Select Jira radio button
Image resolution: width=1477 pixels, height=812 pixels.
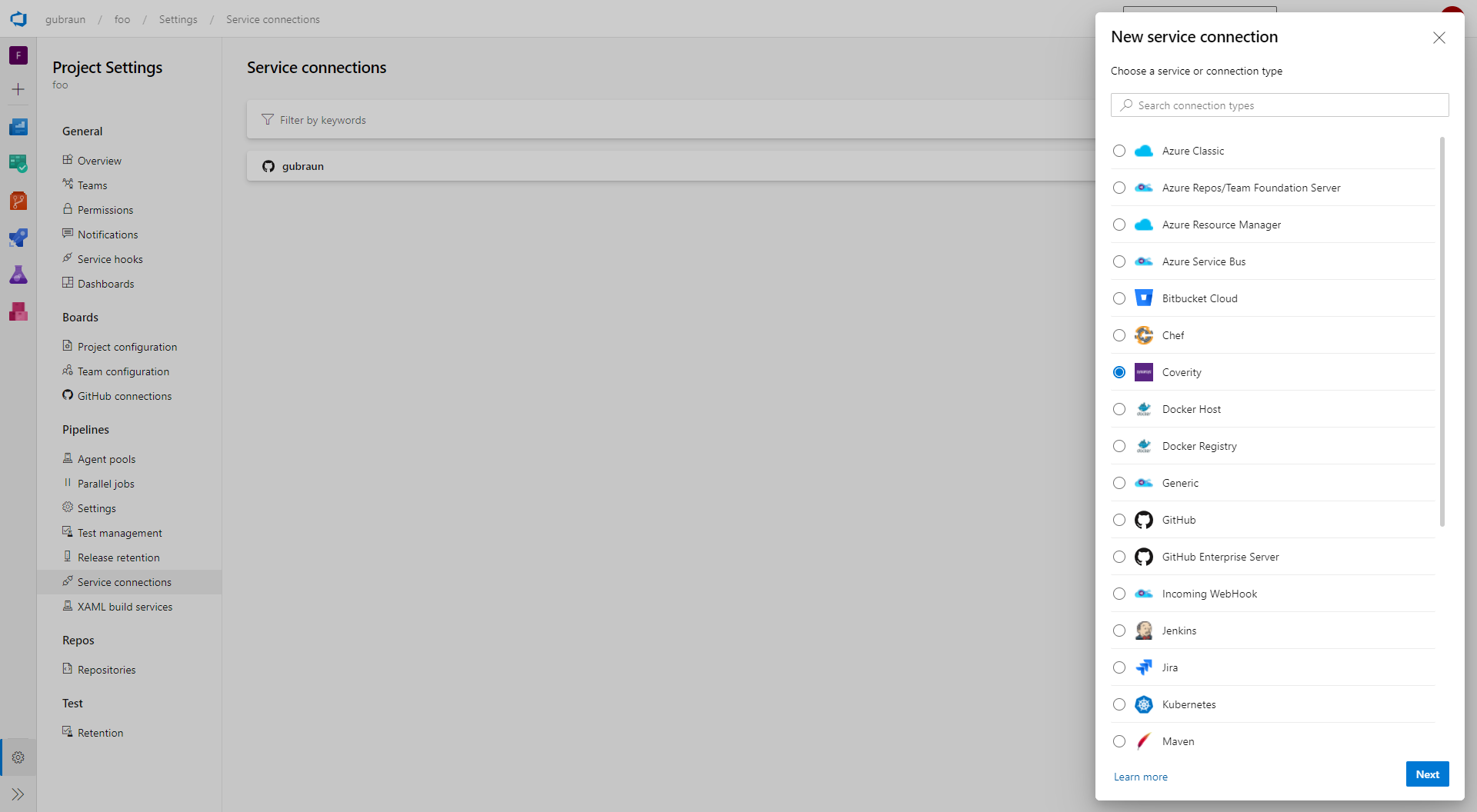point(1119,667)
